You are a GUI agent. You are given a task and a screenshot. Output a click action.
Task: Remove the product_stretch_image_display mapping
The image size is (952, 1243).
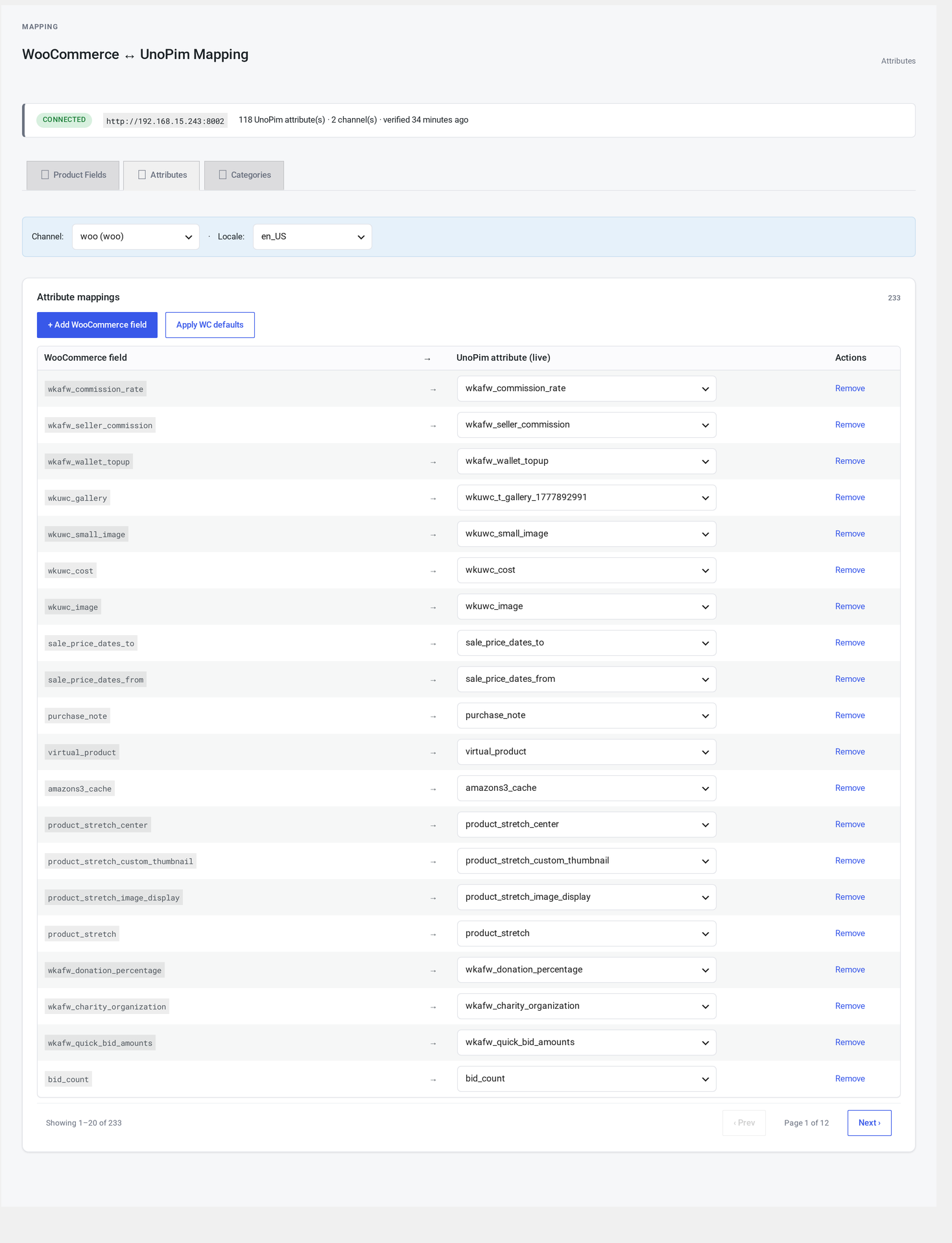pyautogui.click(x=850, y=897)
